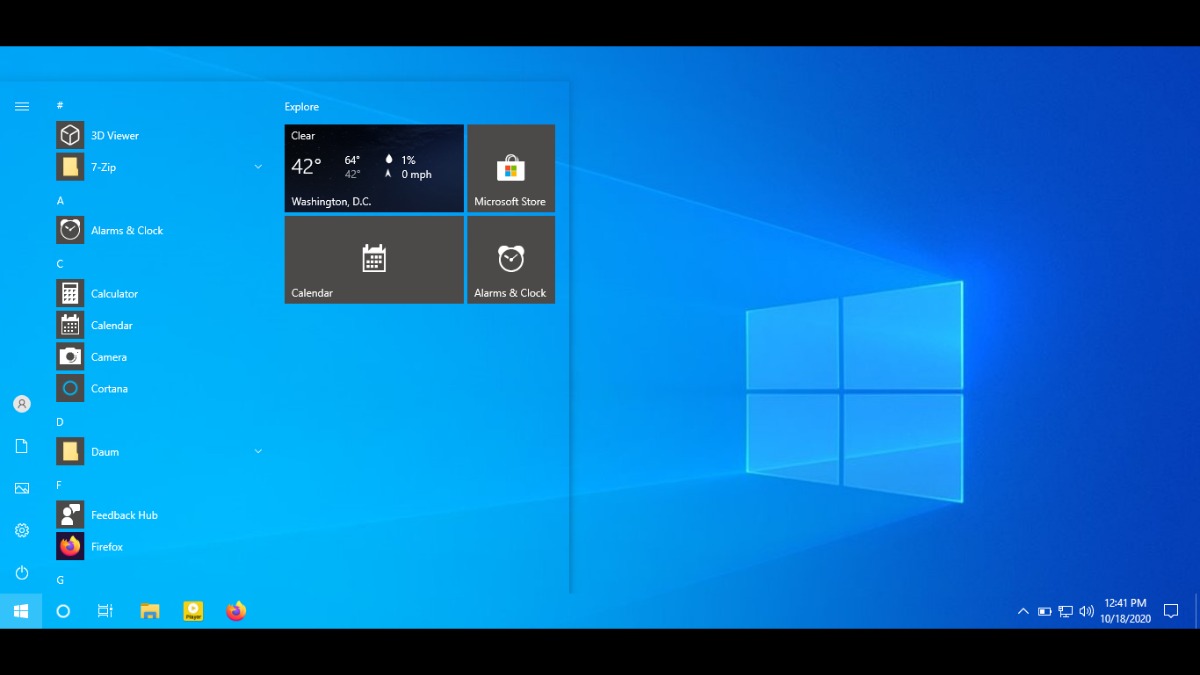Image resolution: width=1200 pixels, height=675 pixels.
Task: Open Task View on the taskbar
Action: click(105, 610)
